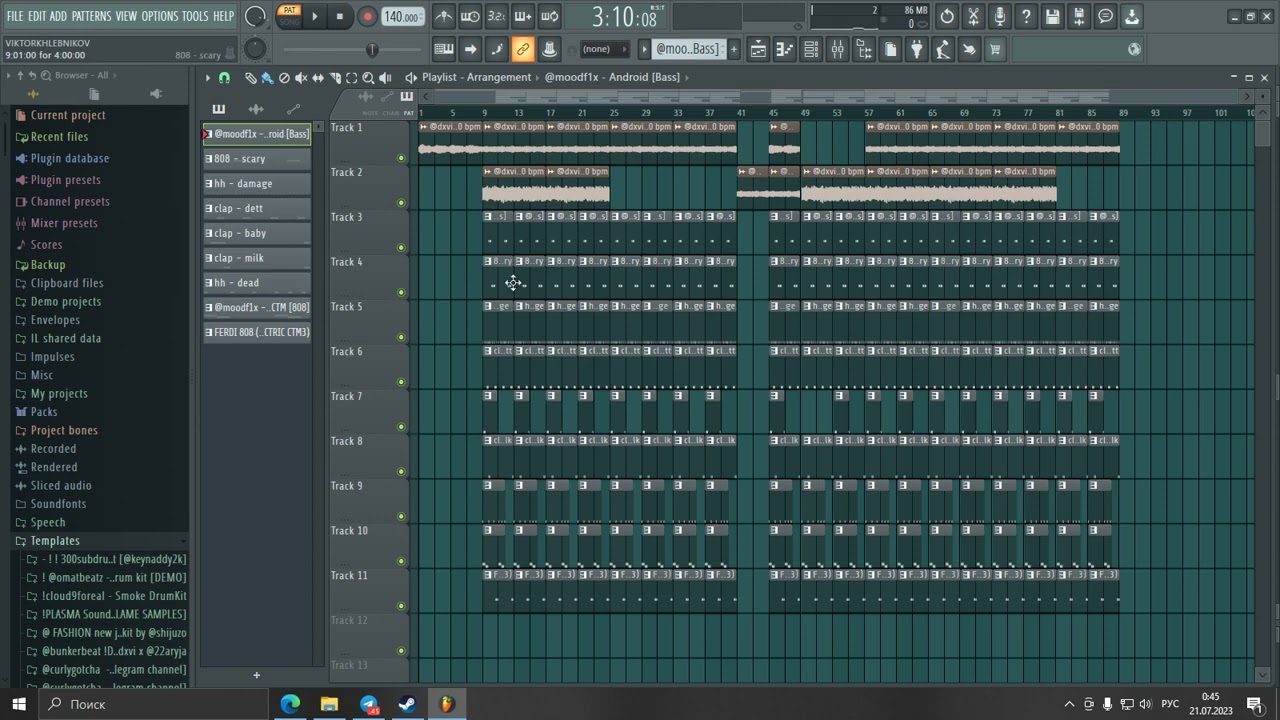Toggle the 3-2-1 countdown before recording
The image size is (1280, 720).
click(496, 16)
